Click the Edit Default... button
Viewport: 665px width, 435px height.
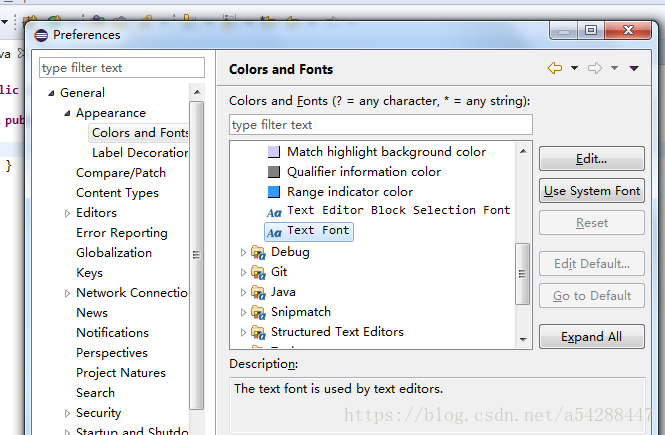pos(592,264)
